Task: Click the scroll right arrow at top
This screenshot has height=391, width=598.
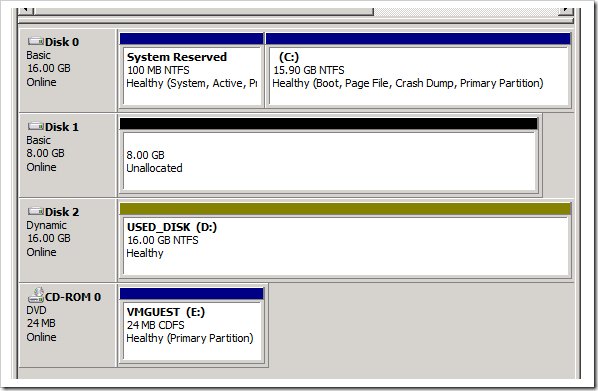Action: 566,11
